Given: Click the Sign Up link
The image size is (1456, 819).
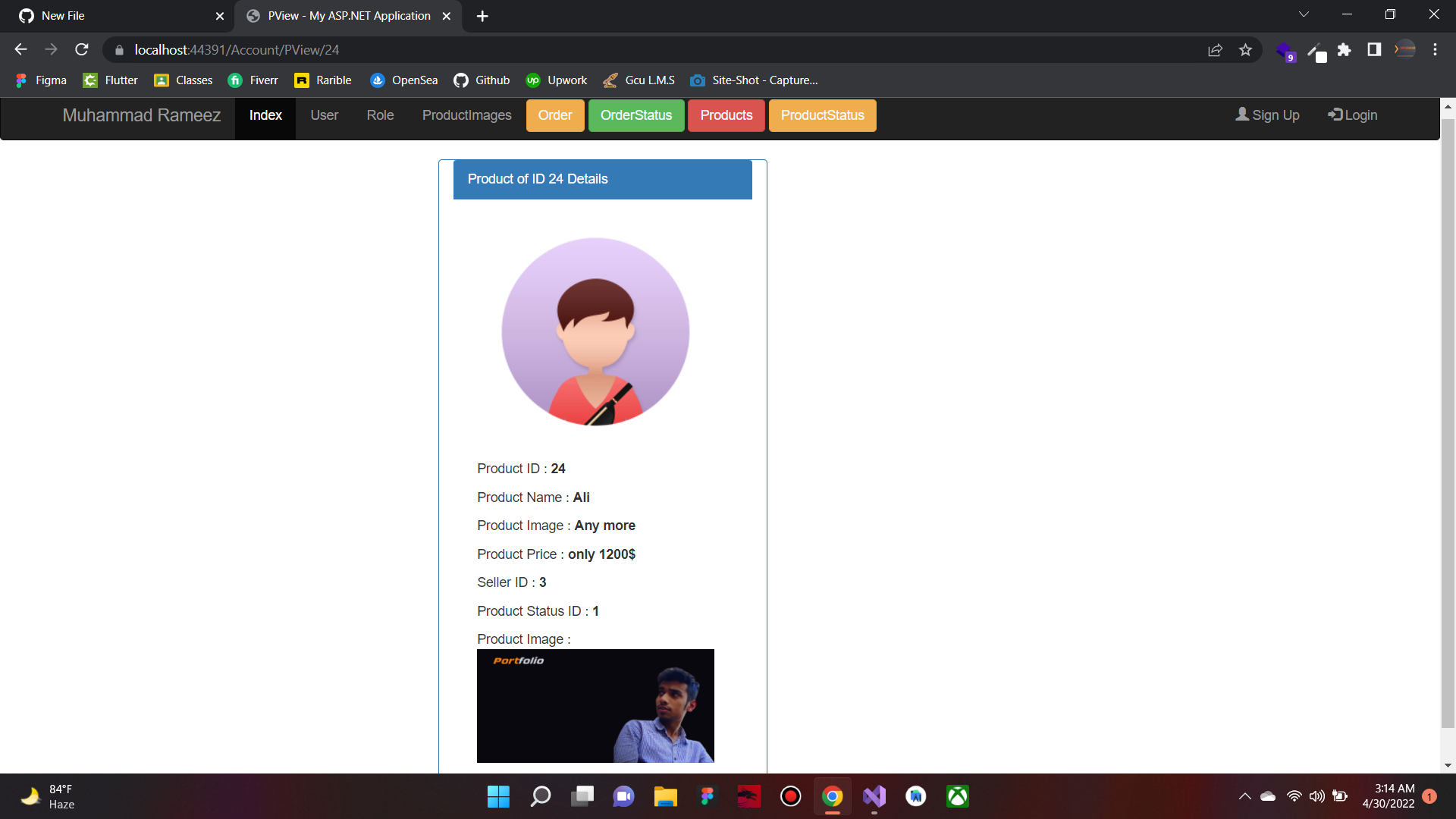Looking at the screenshot, I should 1267,115.
